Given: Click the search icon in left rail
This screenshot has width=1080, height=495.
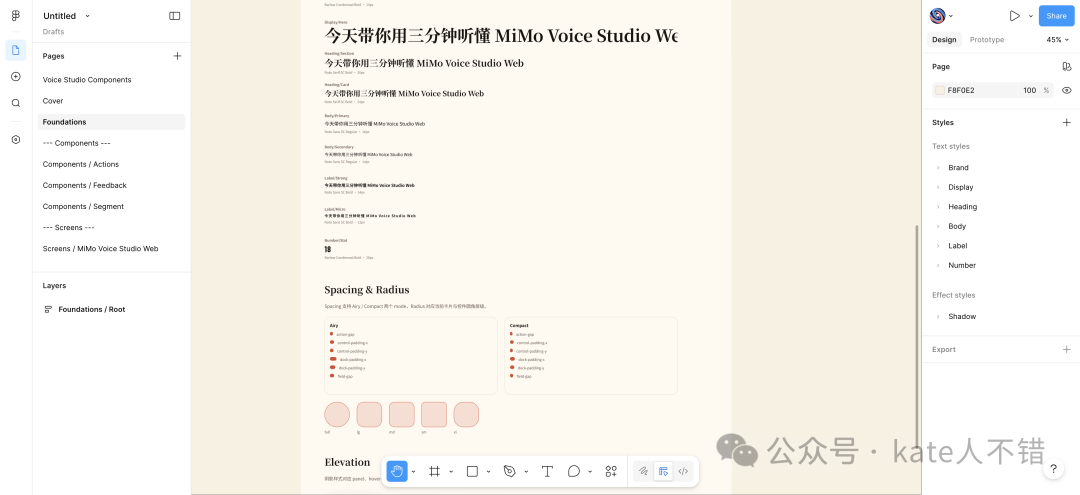Looking at the screenshot, I should click(x=16, y=103).
